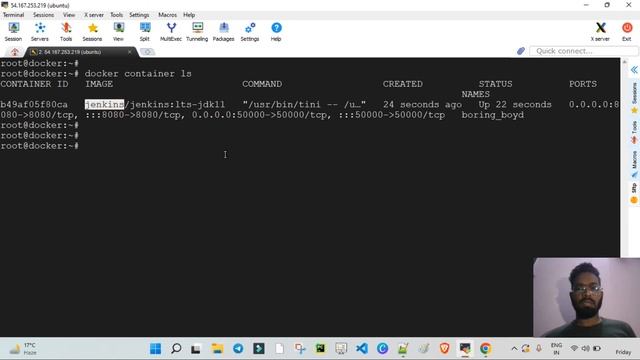Open Telegram from the taskbar
Viewport: 640px width, 360px height.
click(x=238, y=349)
